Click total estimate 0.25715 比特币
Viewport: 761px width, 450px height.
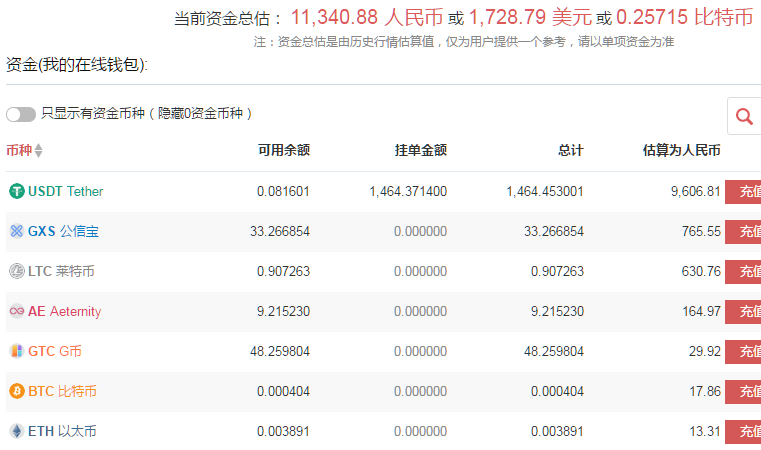pyautogui.click(x=684, y=17)
